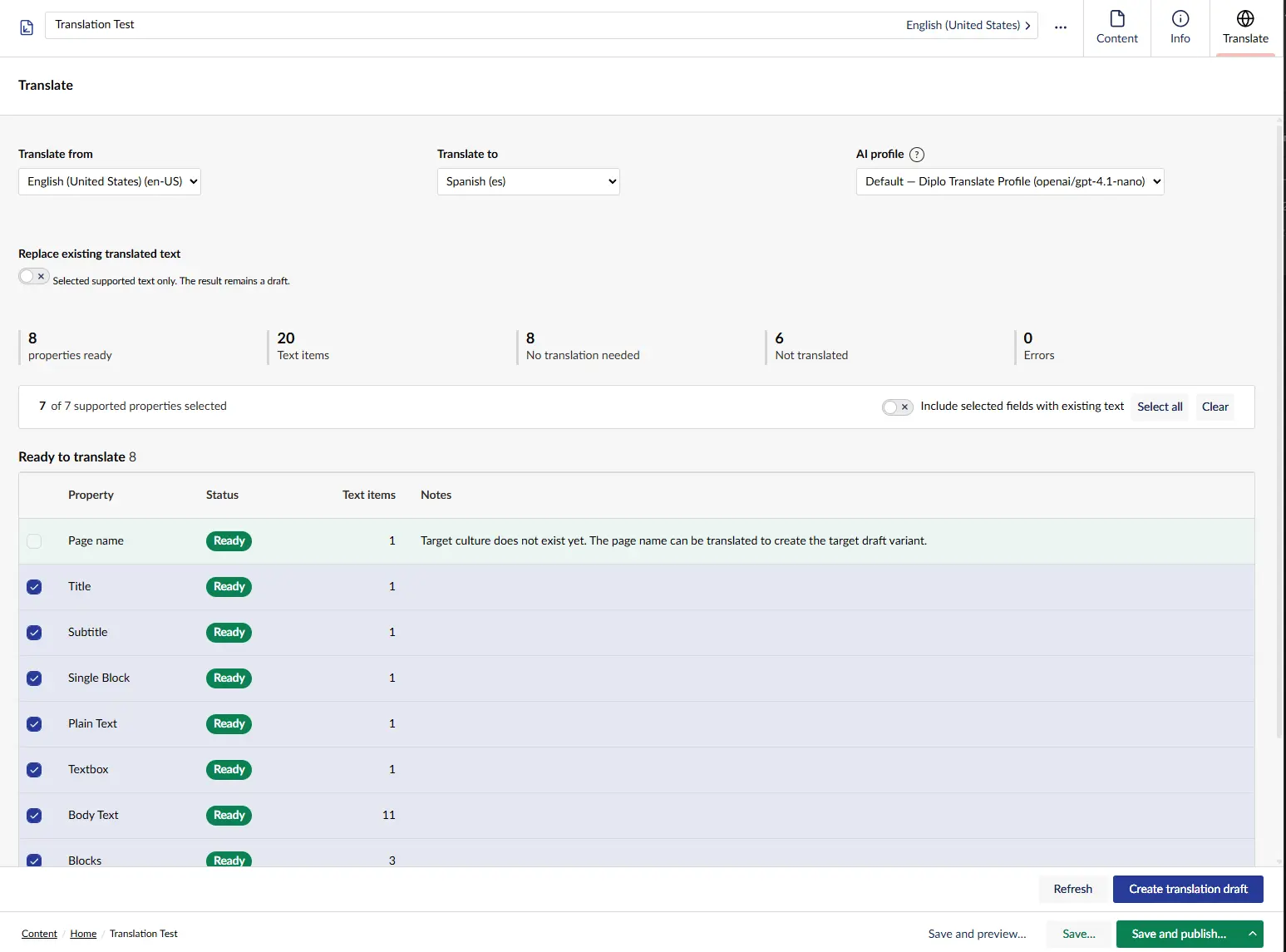Click the Single Block property name
The image size is (1286, 952).
click(99, 678)
